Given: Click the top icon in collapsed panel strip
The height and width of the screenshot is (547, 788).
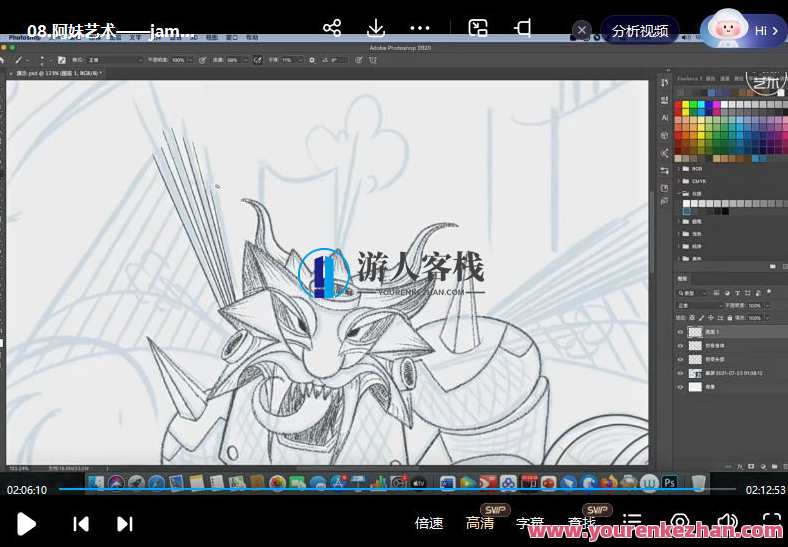Looking at the screenshot, I should click(x=665, y=82).
